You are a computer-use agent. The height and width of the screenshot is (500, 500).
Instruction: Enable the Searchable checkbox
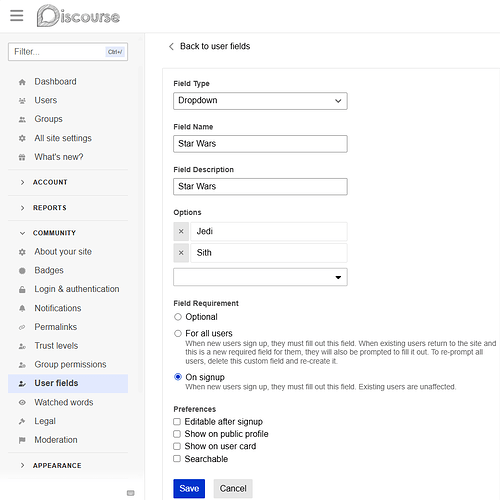(x=177, y=459)
